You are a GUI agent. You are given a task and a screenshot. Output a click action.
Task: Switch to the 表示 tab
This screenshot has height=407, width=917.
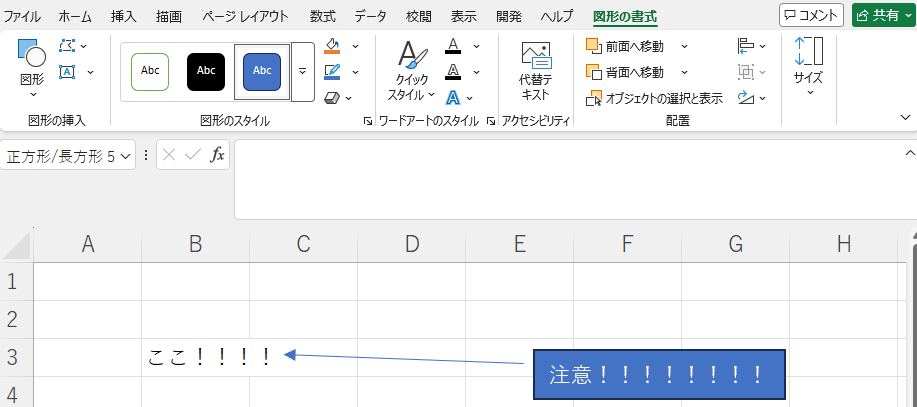[x=463, y=16]
